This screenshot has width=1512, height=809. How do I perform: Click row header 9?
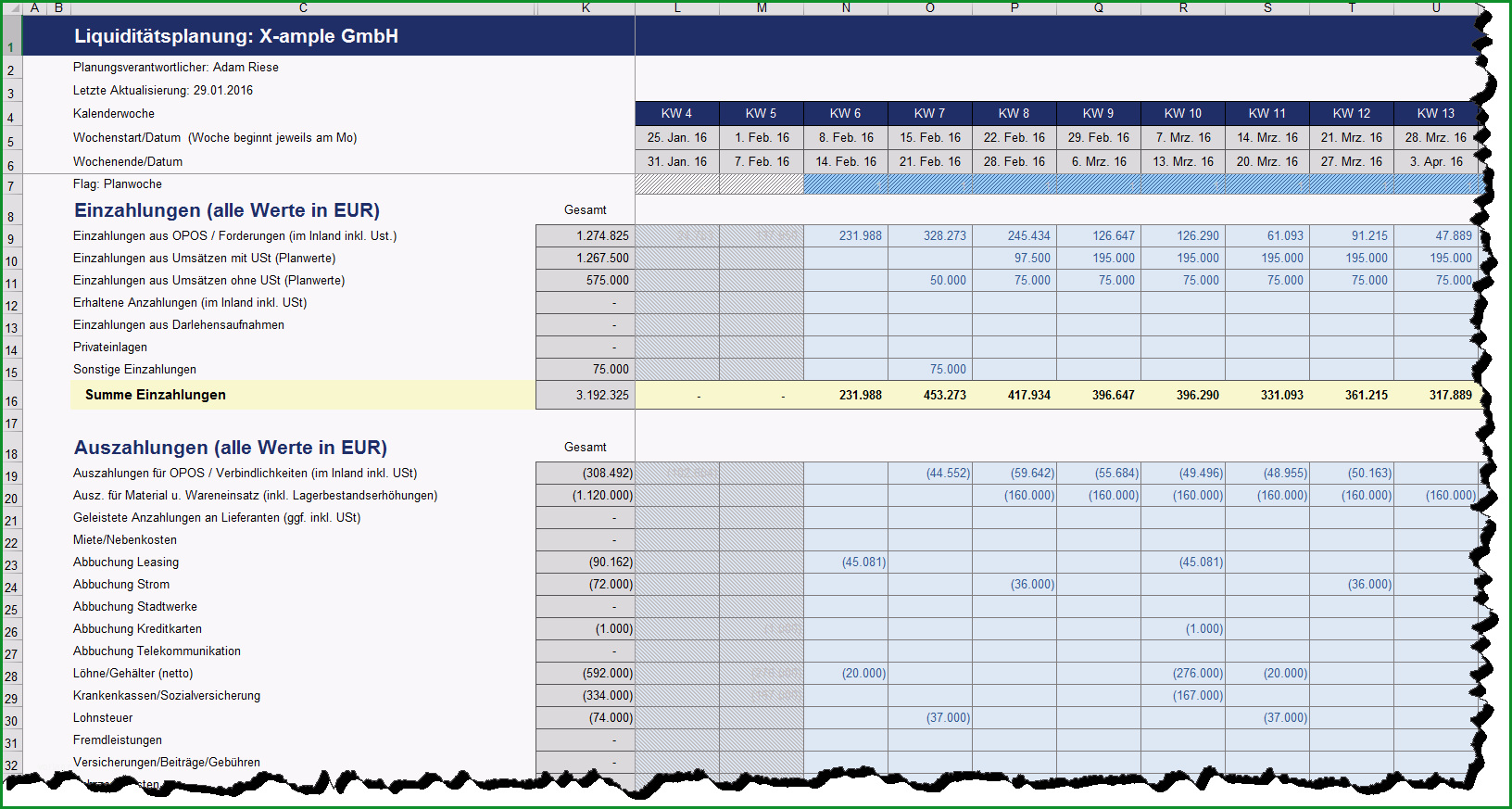point(11,238)
